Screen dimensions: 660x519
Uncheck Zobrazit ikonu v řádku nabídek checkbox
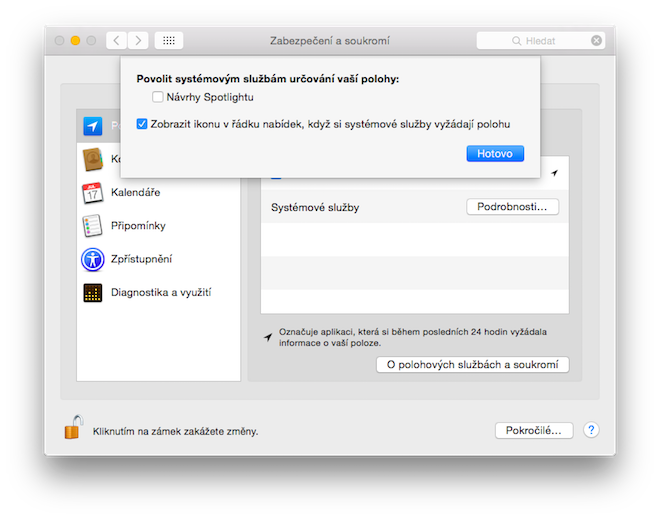click(x=142, y=124)
